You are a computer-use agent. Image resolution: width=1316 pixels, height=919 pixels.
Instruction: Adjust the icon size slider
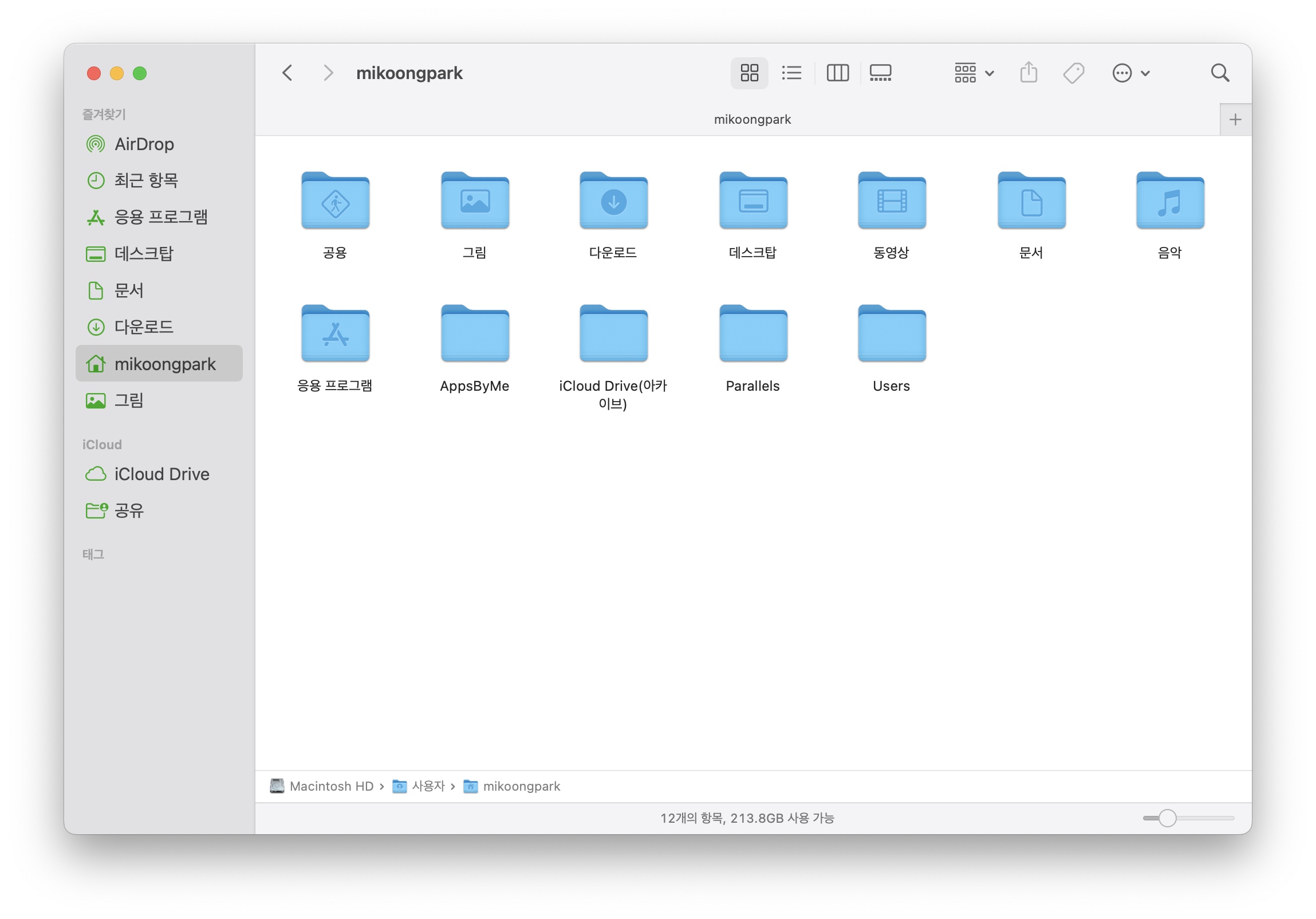[1167, 818]
